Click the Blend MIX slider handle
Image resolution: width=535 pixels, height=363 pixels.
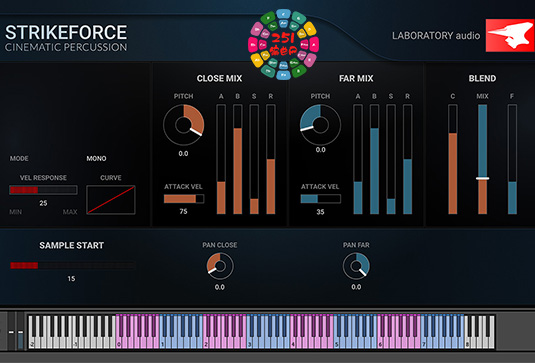click(482, 178)
